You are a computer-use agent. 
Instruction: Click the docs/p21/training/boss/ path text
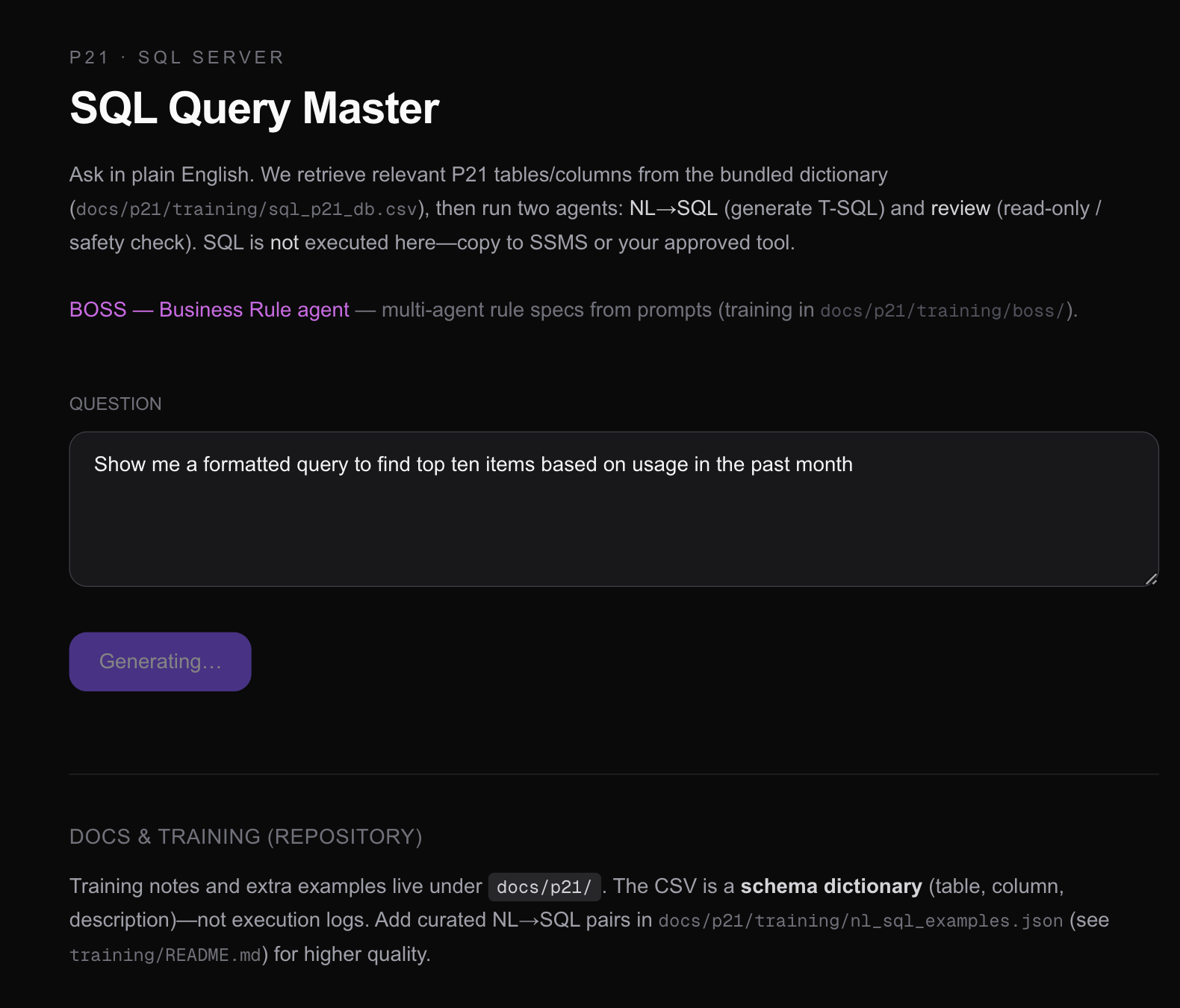point(943,311)
